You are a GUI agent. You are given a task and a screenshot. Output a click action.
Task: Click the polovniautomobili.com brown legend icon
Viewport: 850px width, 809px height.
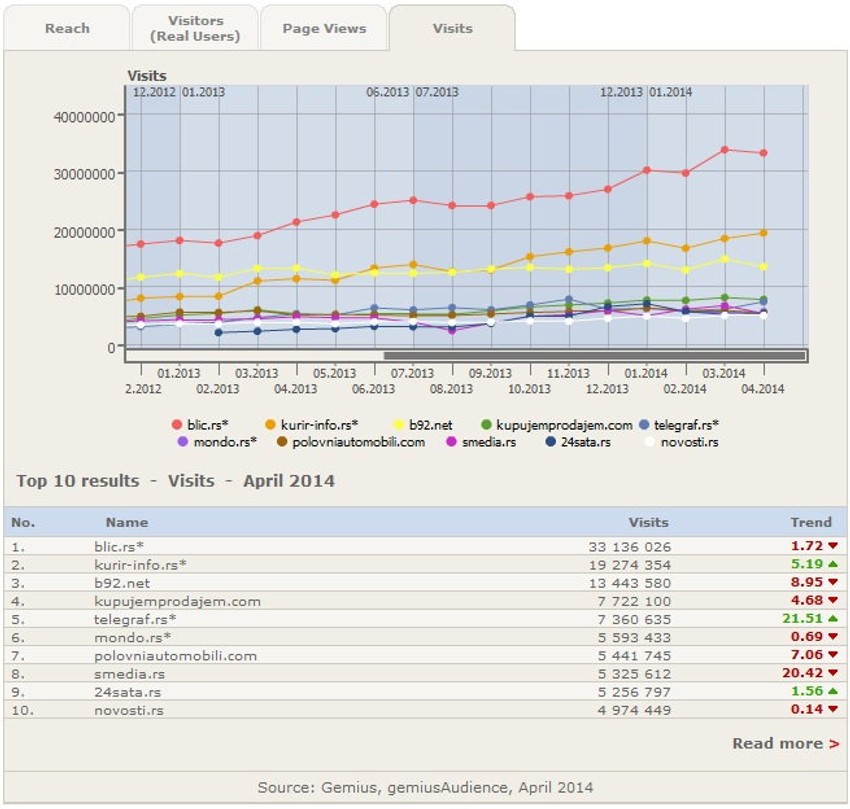pos(283,441)
